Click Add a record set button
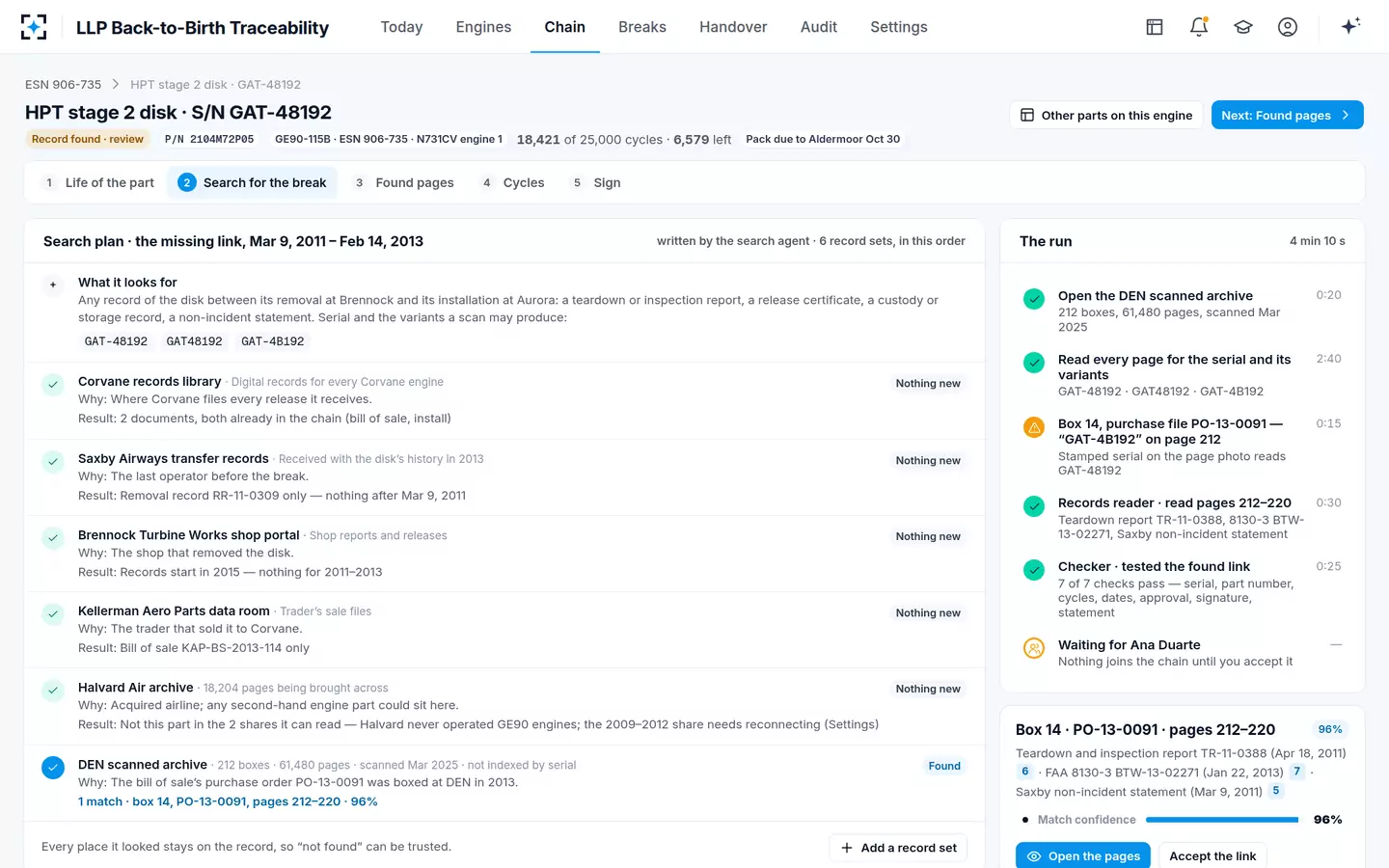Viewport: 1389px width, 868px height. (x=898, y=848)
